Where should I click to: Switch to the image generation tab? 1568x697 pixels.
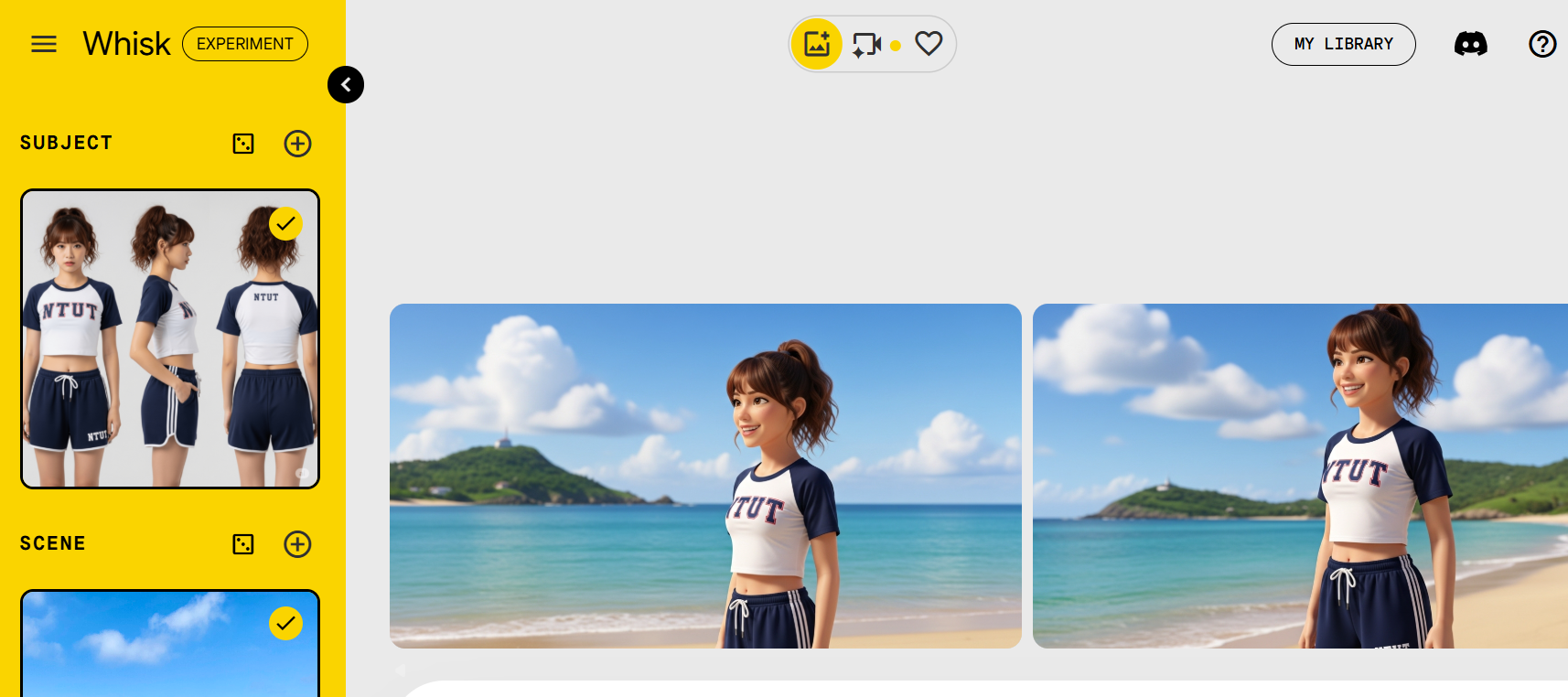click(816, 44)
